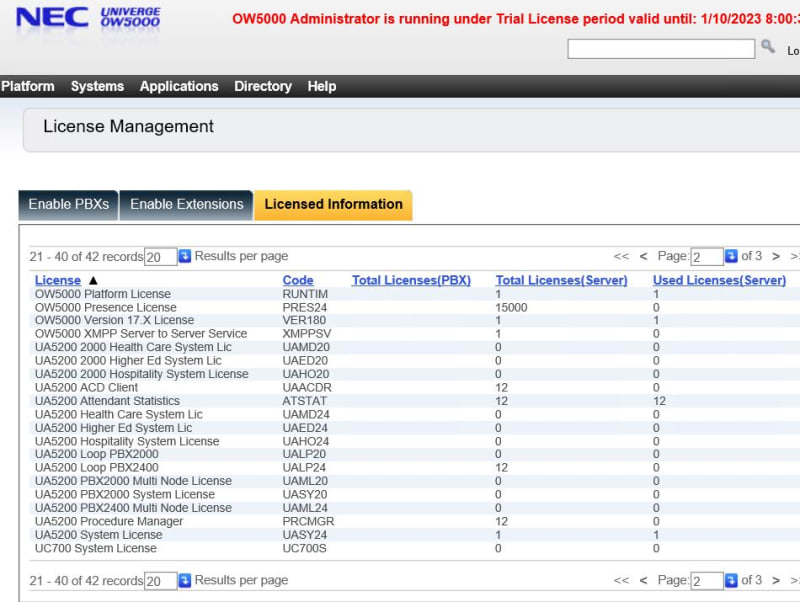Click the search text box
This screenshot has height=602, width=800.
tap(661, 49)
